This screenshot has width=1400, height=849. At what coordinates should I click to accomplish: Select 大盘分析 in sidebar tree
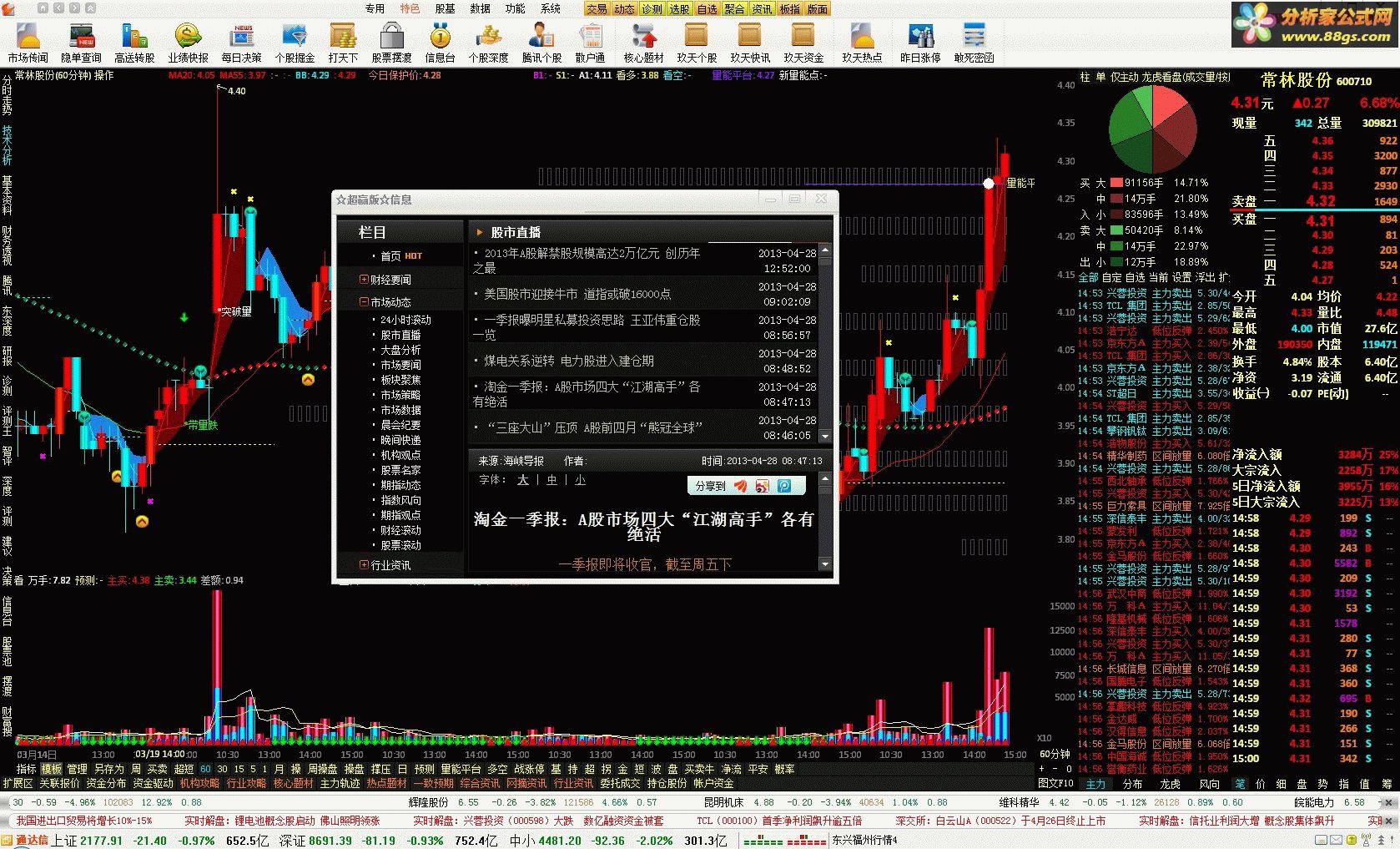click(x=400, y=350)
